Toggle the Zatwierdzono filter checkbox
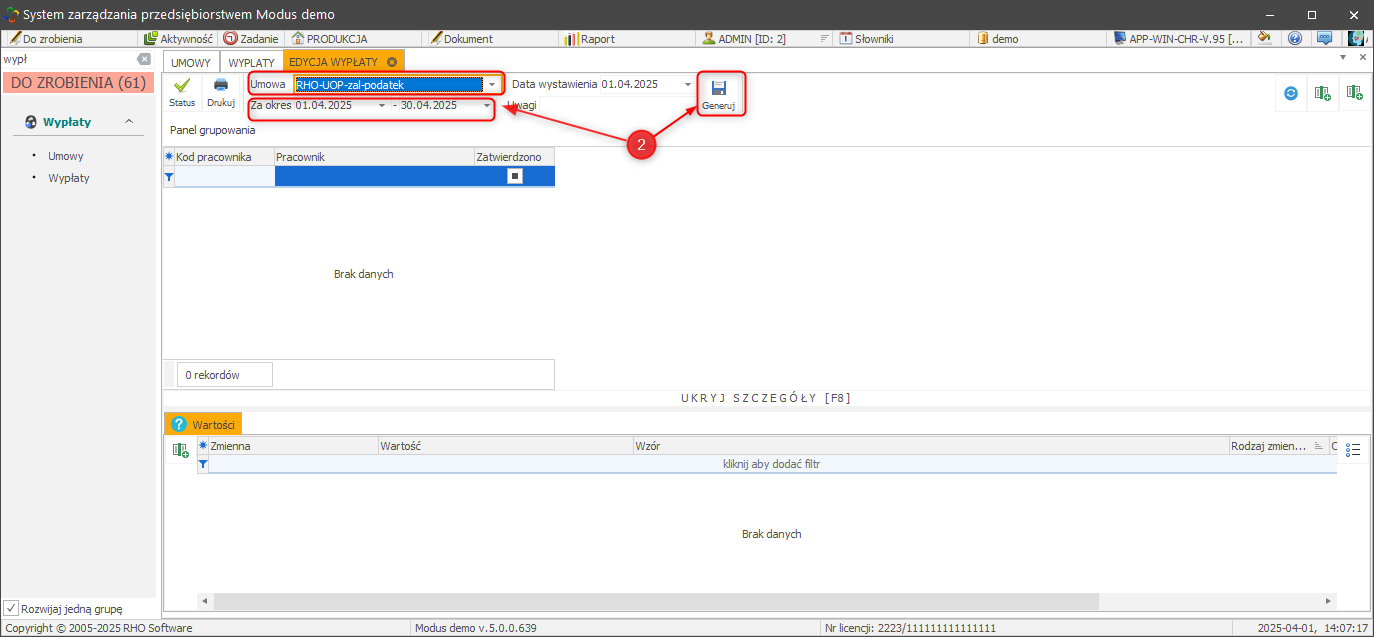 (x=514, y=176)
